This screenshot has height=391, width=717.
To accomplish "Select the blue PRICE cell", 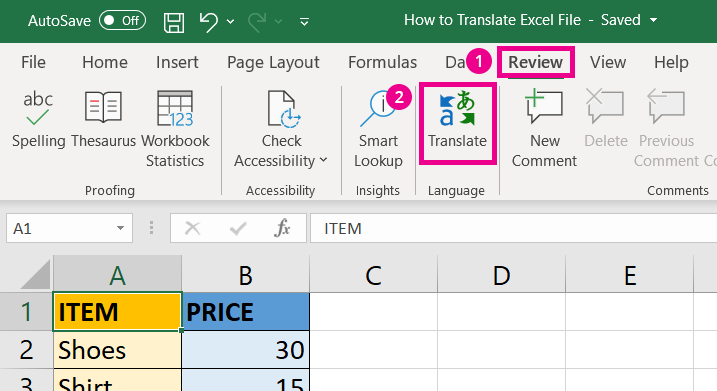I will [246, 312].
